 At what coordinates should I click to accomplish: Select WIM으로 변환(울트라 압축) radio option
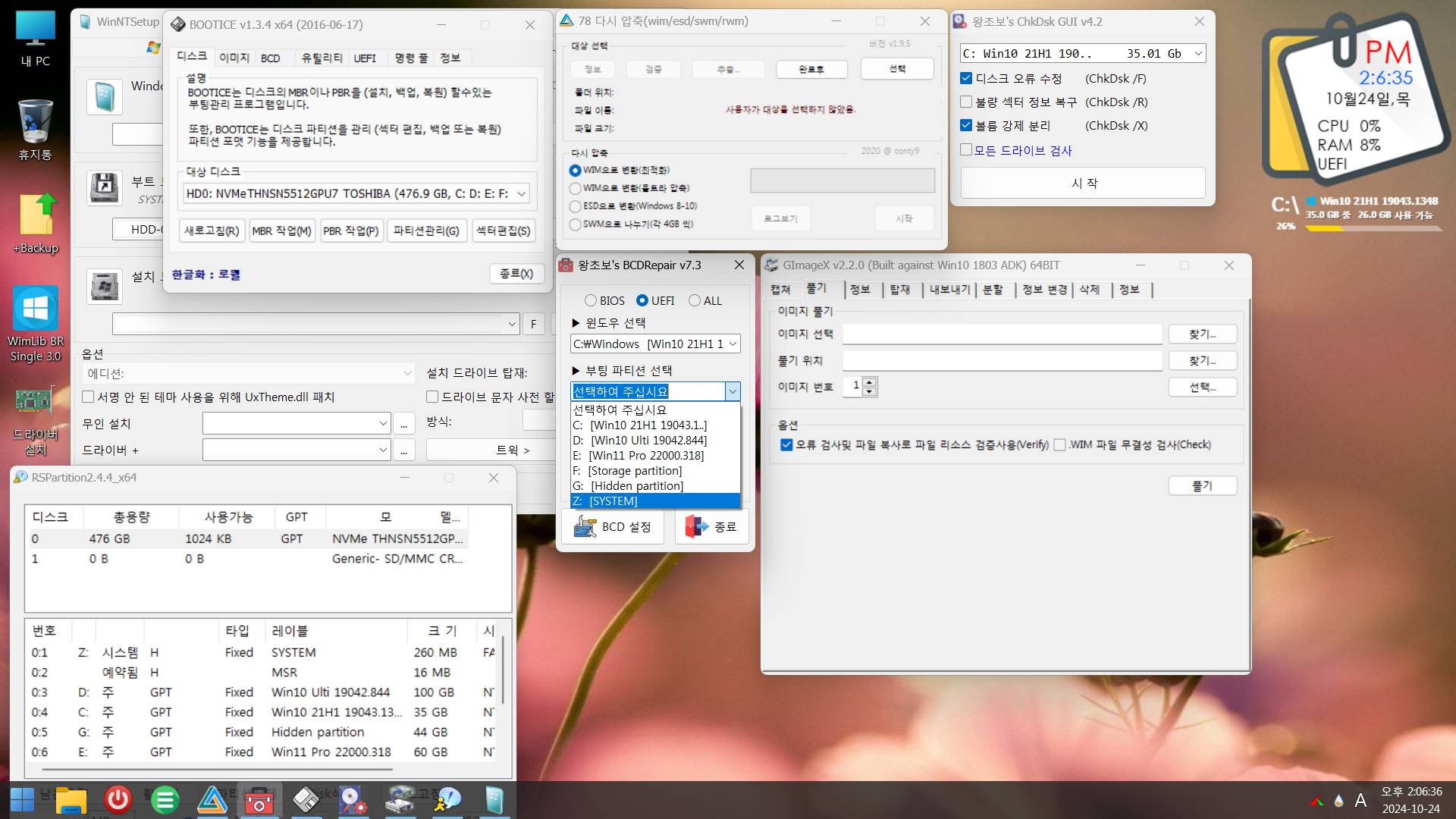click(x=575, y=188)
